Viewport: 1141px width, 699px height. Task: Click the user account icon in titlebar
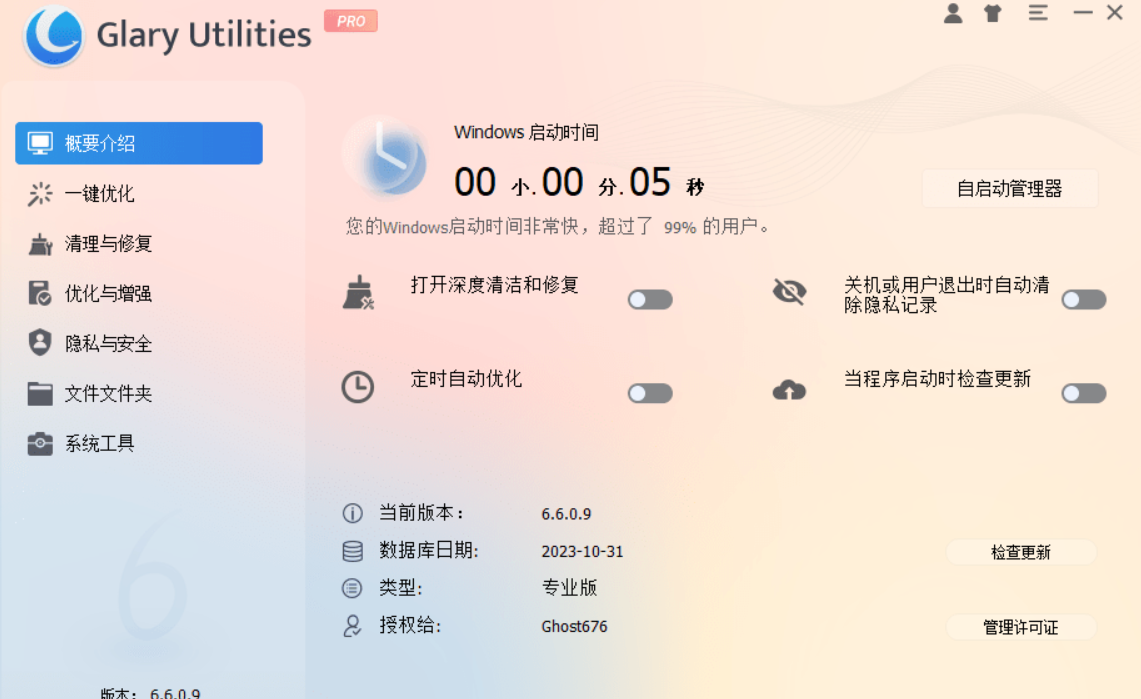click(x=952, y=14)
